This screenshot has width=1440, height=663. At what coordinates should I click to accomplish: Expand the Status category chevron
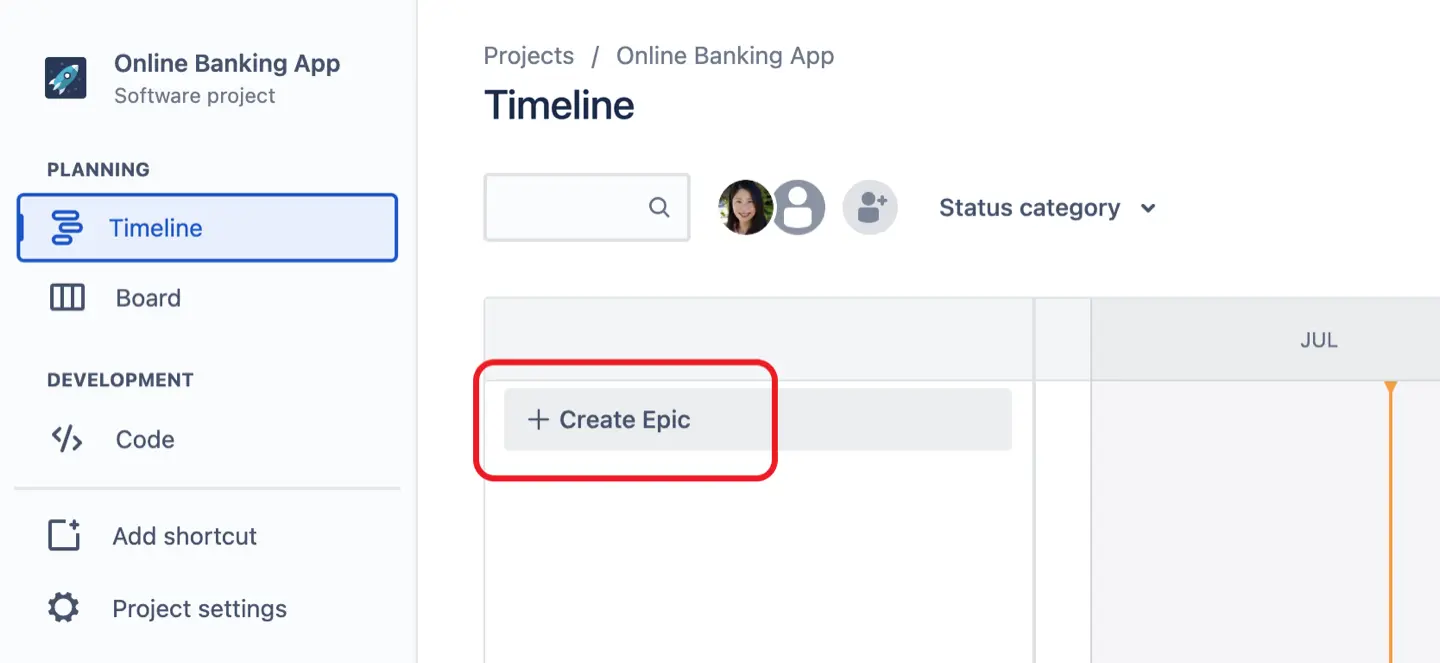pyautogui.click(x=1147, y=208)
